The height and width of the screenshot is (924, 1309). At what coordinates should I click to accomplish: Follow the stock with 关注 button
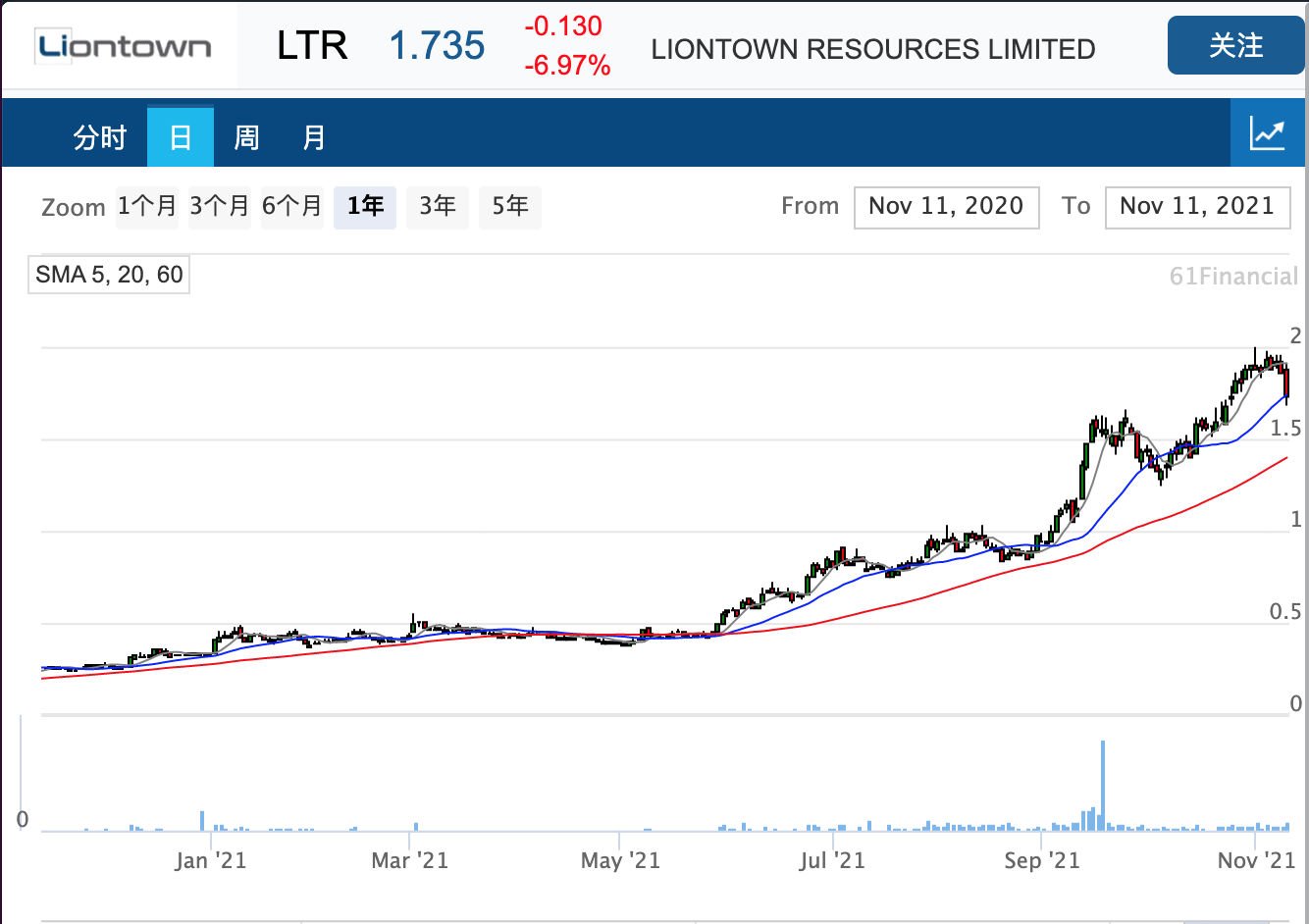click(x=1235, y=45)
